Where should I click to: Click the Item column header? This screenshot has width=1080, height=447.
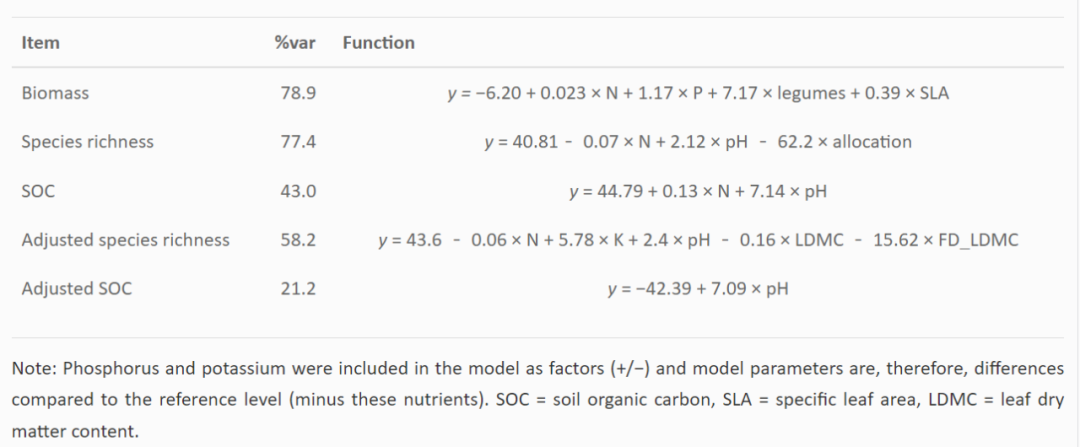pos(40,43)
